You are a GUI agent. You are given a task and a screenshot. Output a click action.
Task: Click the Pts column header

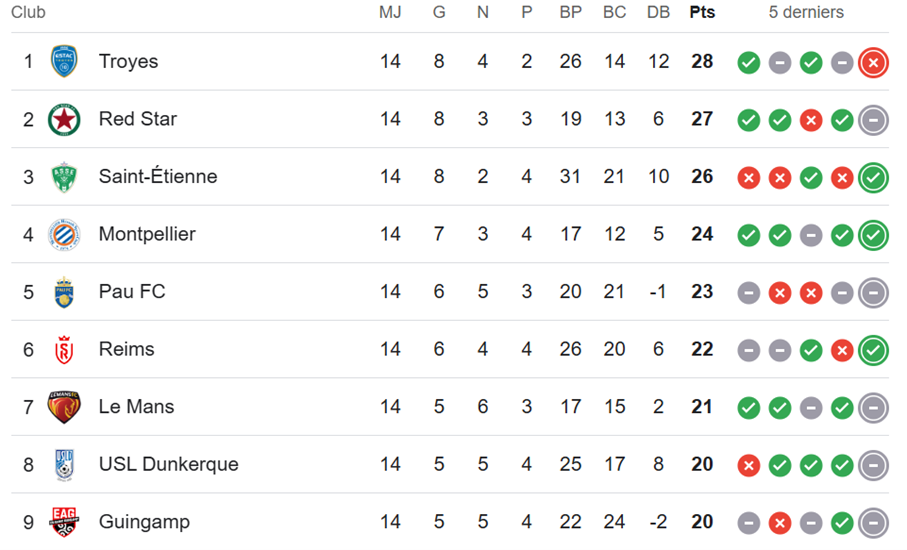tap(702, 12)
